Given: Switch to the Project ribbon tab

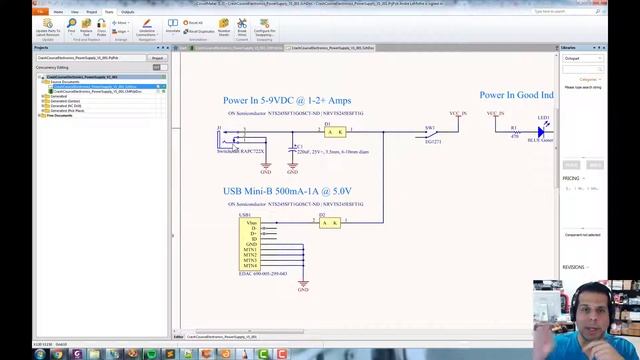Looking at the screenshot, I should [91, 12].
